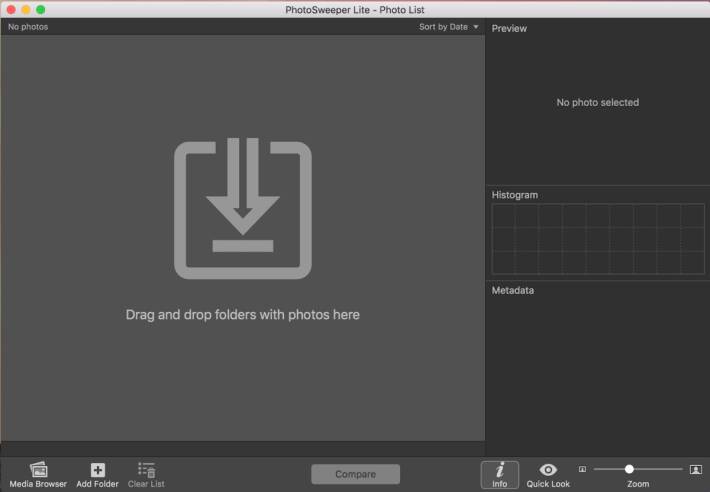This screenshot has height=492, width=710.
Task: Toggle the Info panel button
Action: (x=499, y=475)
